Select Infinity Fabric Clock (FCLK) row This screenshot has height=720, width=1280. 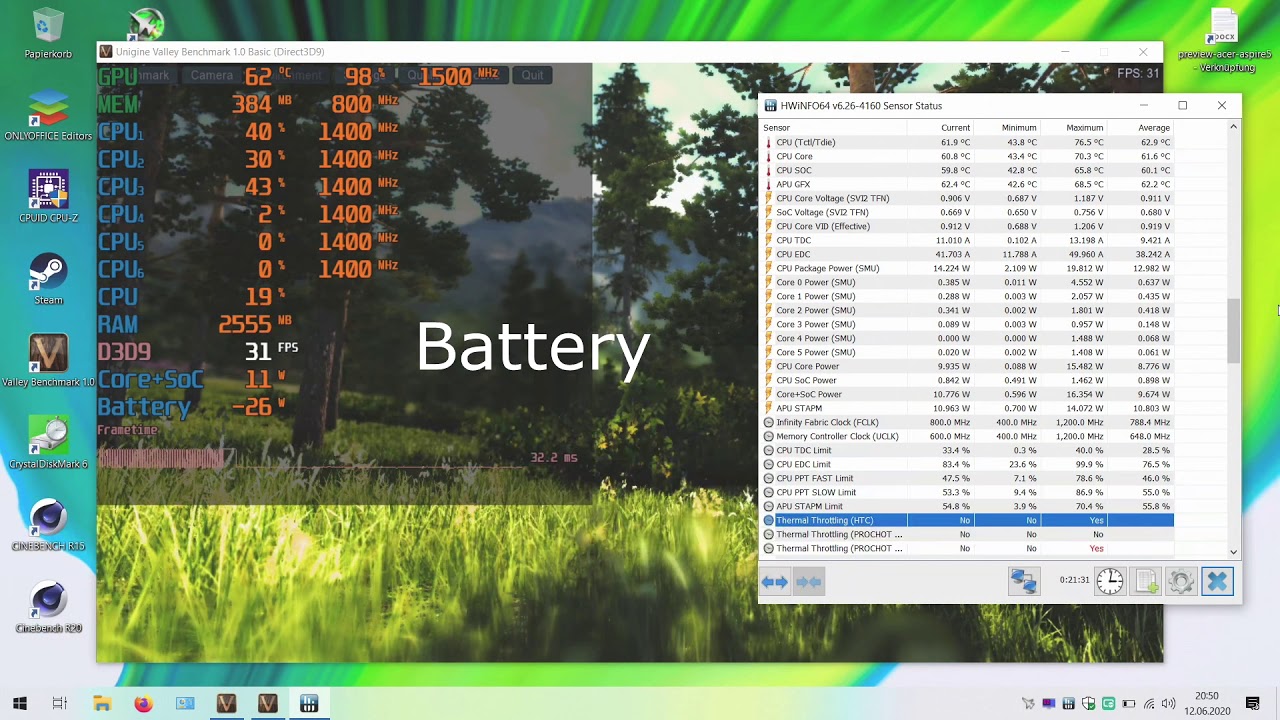click(966, 422)
